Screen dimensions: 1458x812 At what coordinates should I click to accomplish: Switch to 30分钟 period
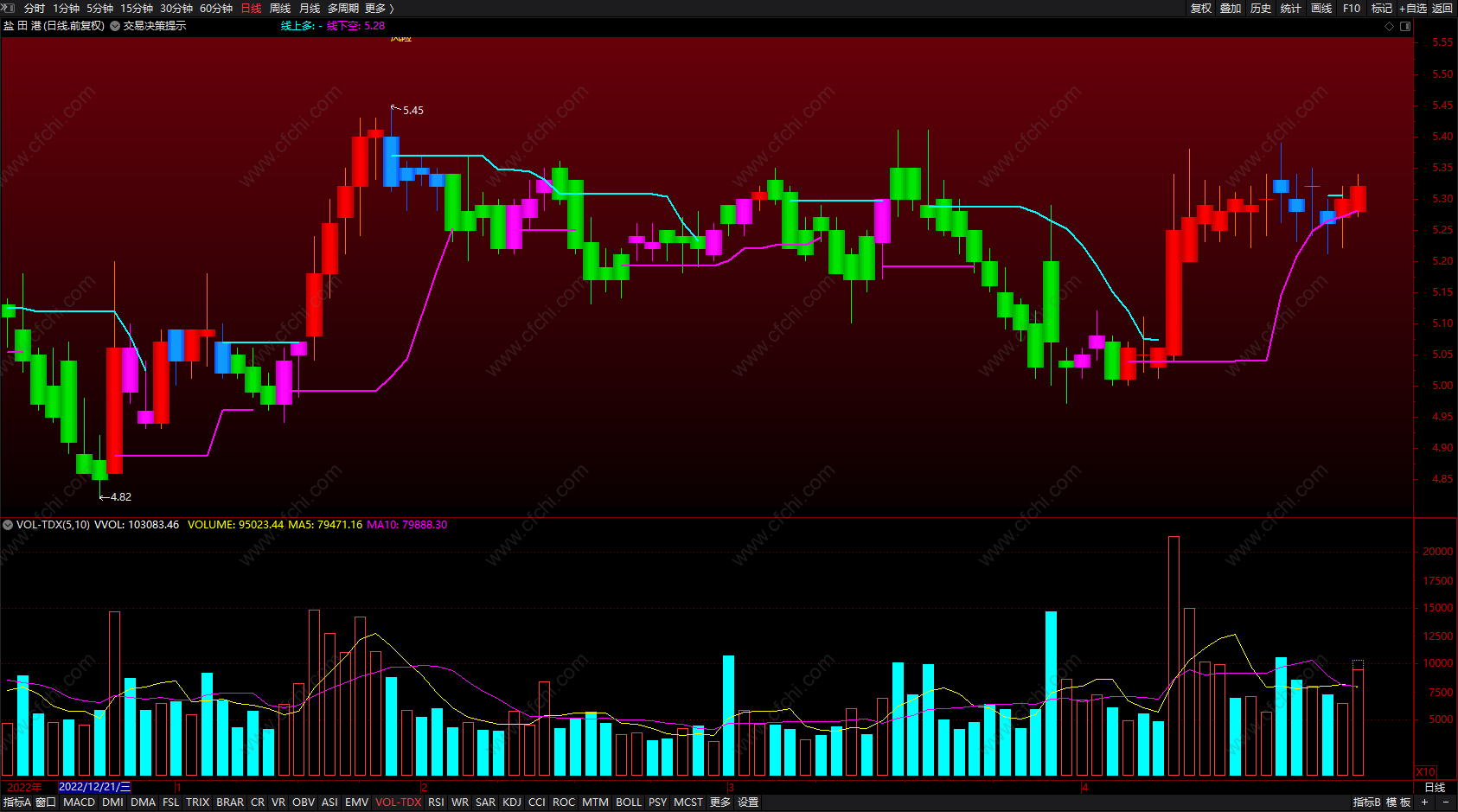(x=176, y=8)
